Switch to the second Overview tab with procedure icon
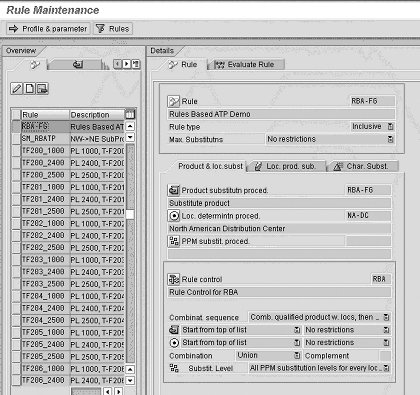 77,64
